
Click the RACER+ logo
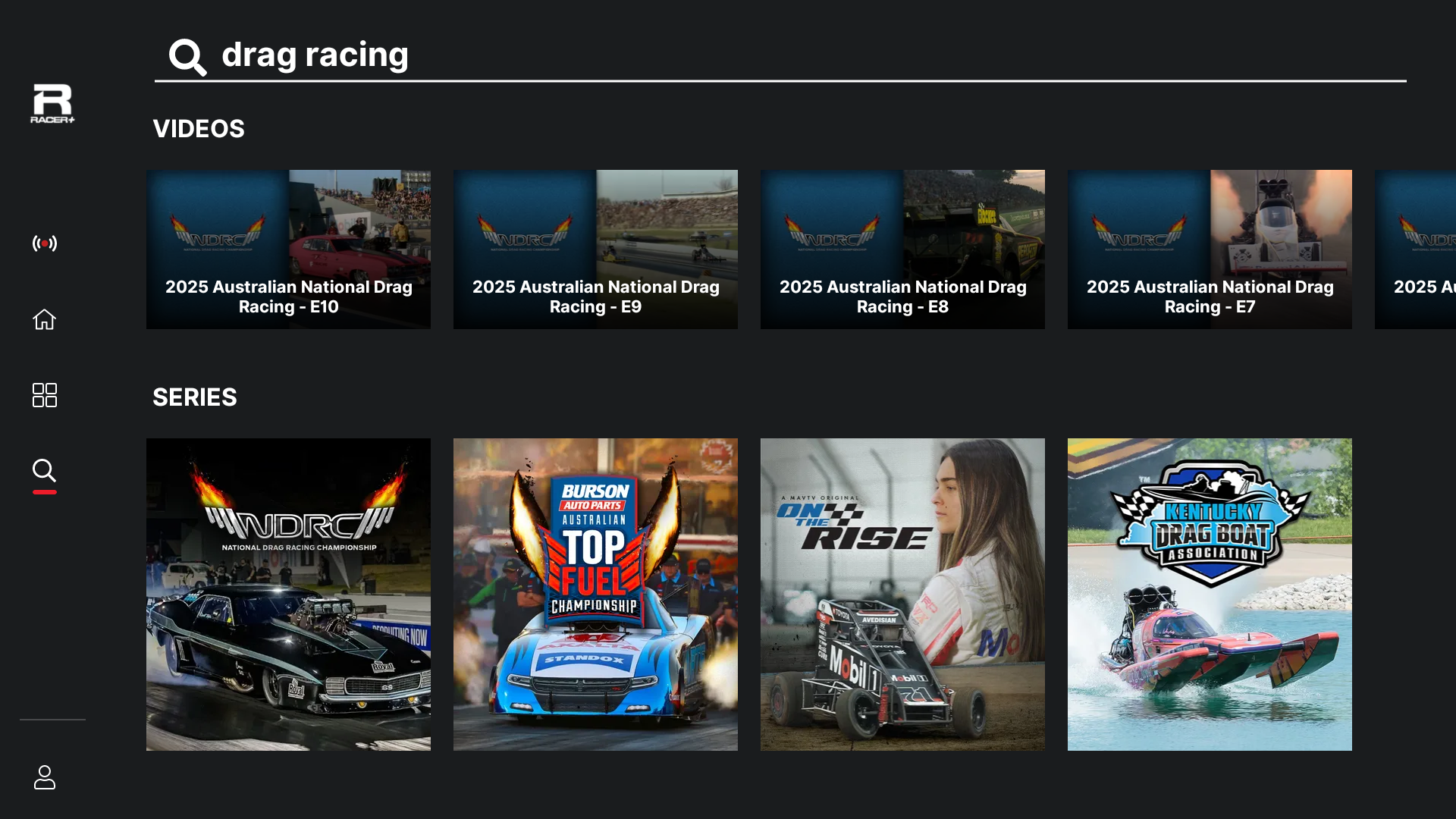[x=52, y=103]
